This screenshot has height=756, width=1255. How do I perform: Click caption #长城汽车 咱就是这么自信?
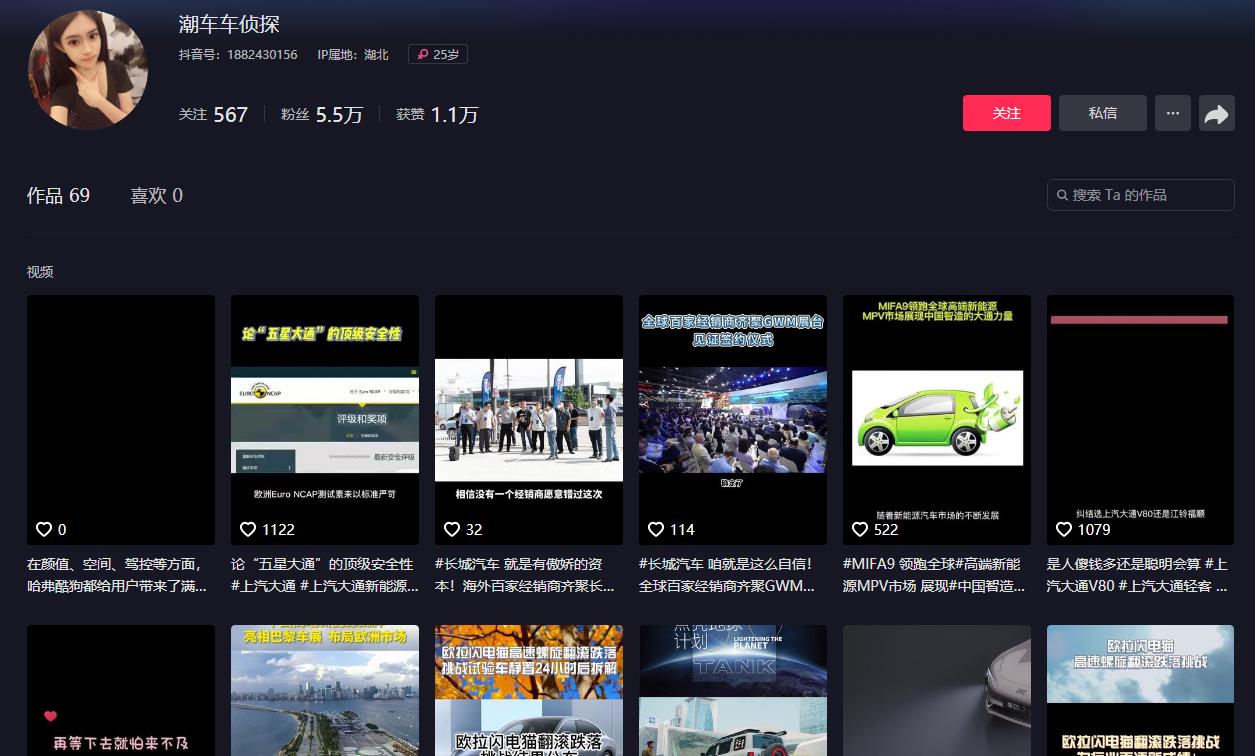click(x=733, y=575)
